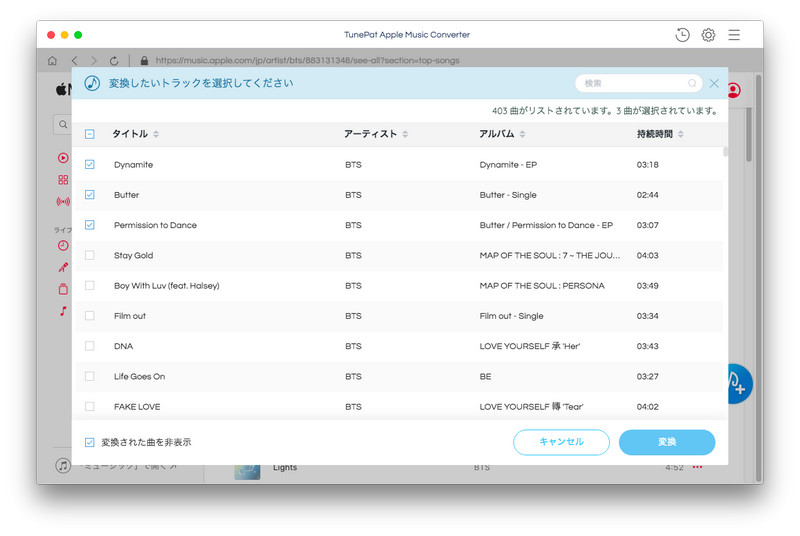This screenshot has height=536, width=800.
Task: Open Listen Now sidebar icon
Action: 63,158
